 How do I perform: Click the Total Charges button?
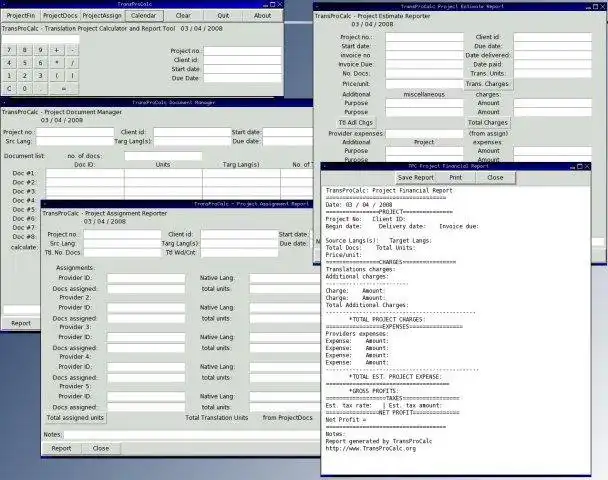point(487,123)
